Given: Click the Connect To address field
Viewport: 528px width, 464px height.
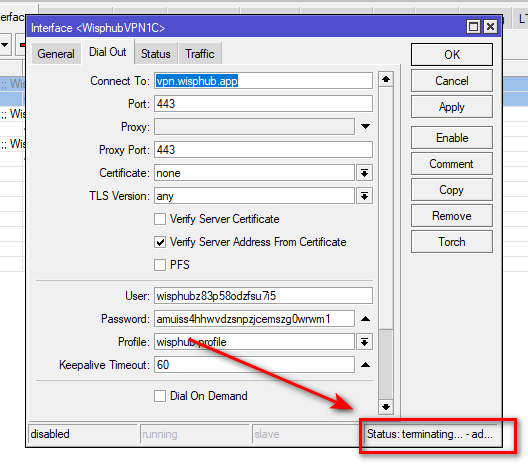Looking at the screenshot, I should pyautogui.click(x=263, y=81).
